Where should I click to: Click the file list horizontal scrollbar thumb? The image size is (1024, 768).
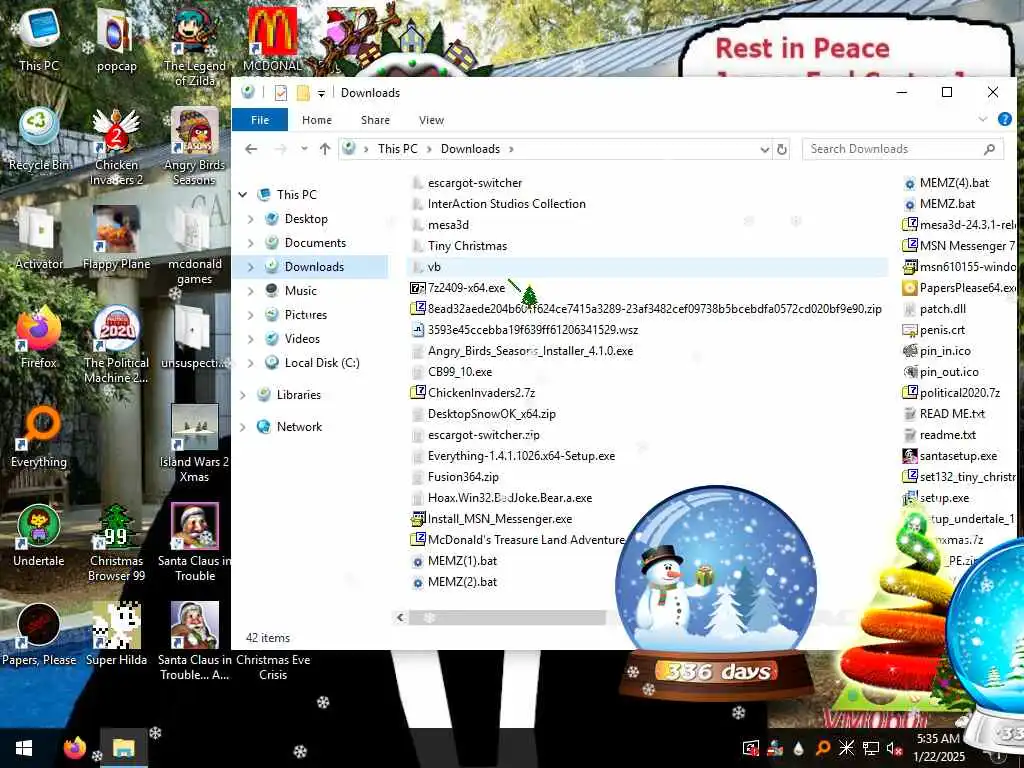point(507,617)
